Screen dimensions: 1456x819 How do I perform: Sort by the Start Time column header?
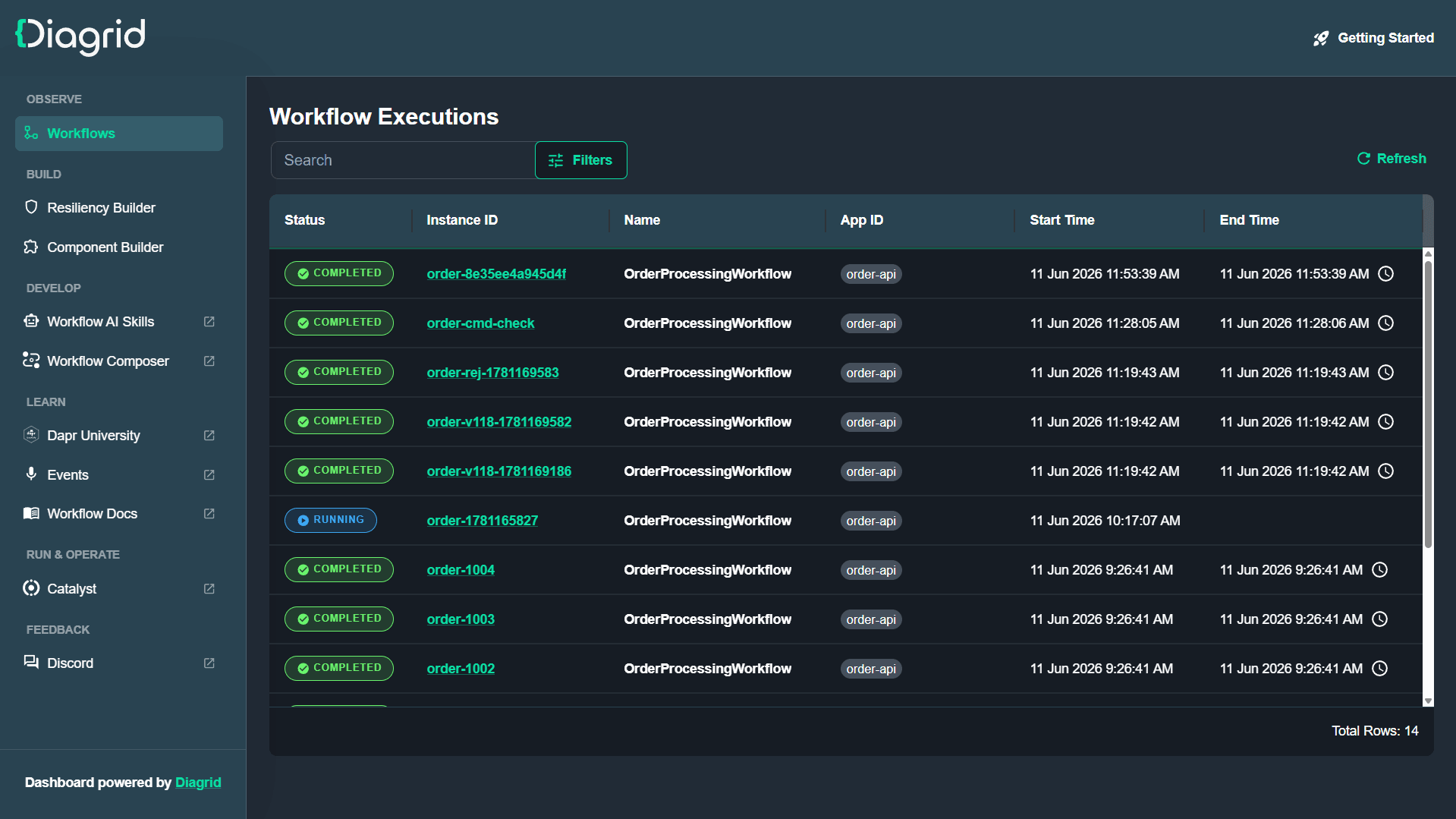(x=1062, y=220)
